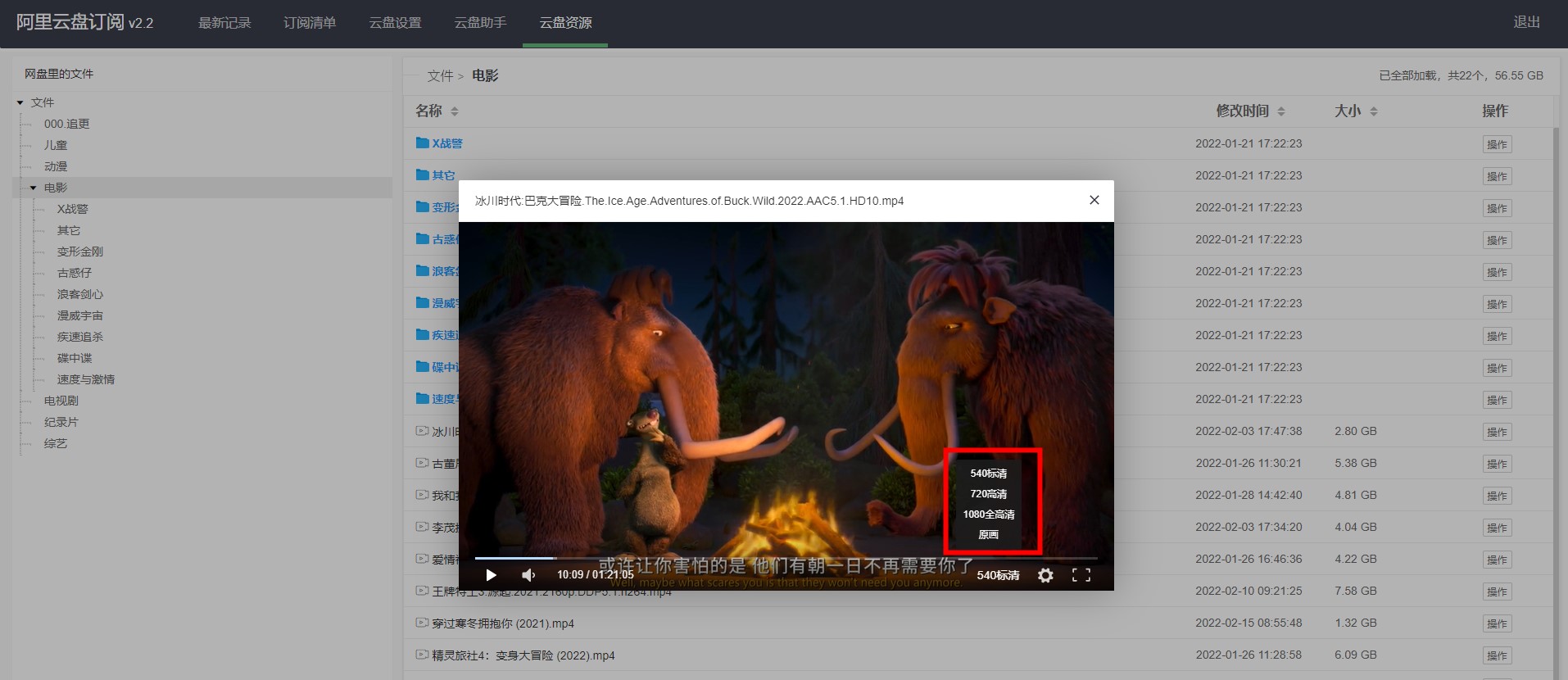The height and width of the screenshot is (680, 1568).
Task: Select 720高清 quality option
Action: tap(989, 494)
